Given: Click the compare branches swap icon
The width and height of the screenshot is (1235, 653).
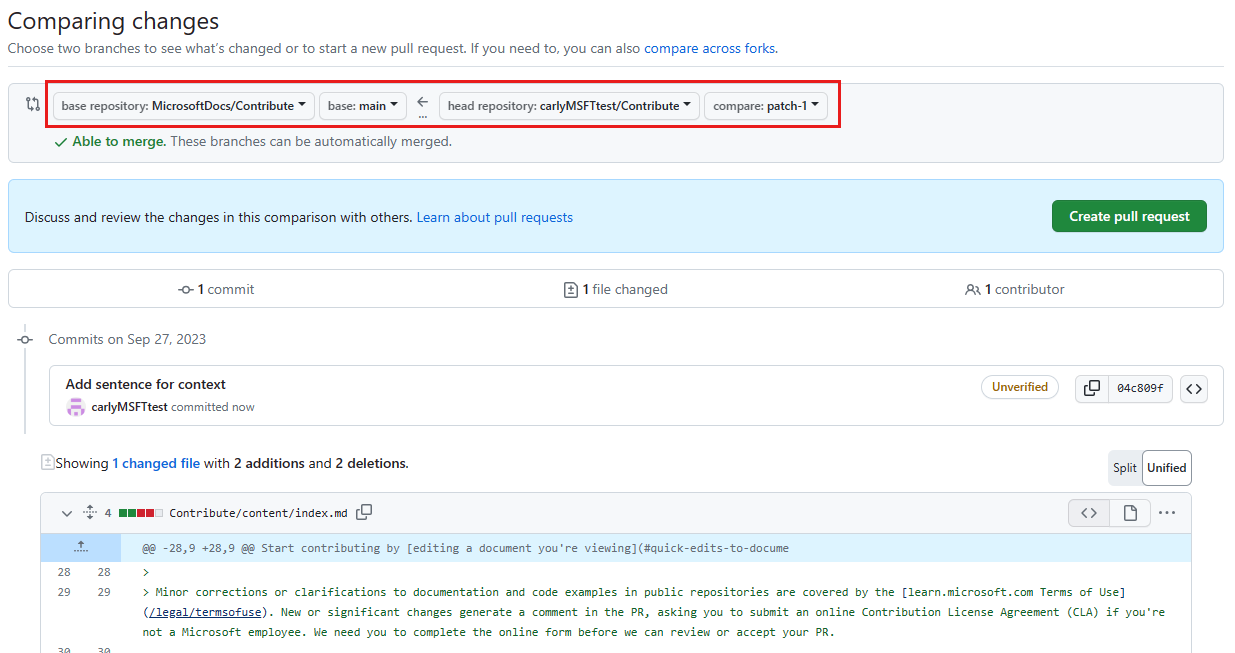Looking at the screenshot, I should [x=33, y=104].
